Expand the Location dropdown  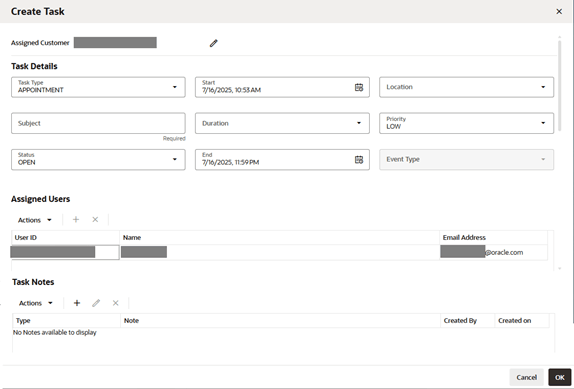[466, 87]
